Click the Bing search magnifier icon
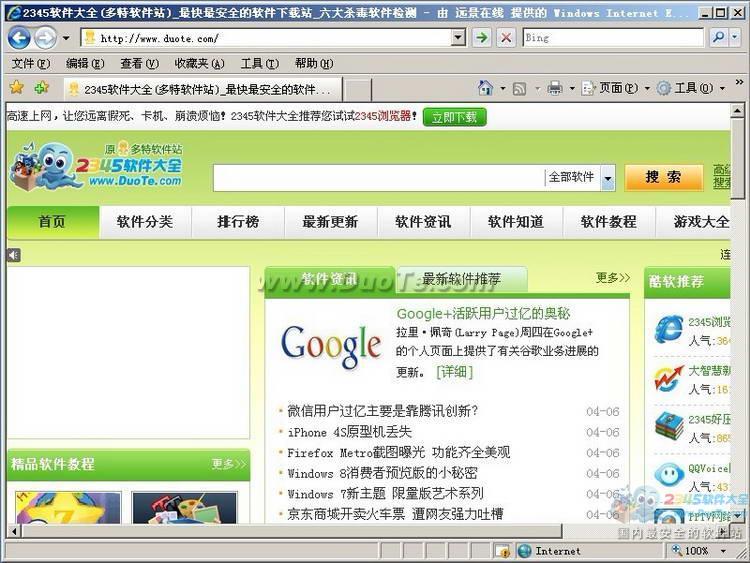Screen dimensions: 750x563 tap(718, 37)
